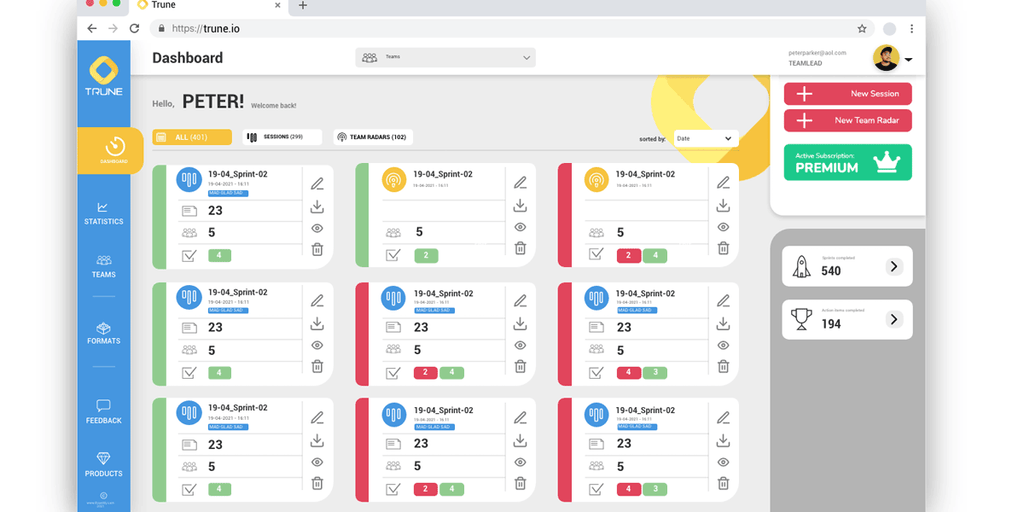The width and height of the screenshot is (1024, 512).
Task: Open the Sprints completed 540 arrow
Action: 894,266
